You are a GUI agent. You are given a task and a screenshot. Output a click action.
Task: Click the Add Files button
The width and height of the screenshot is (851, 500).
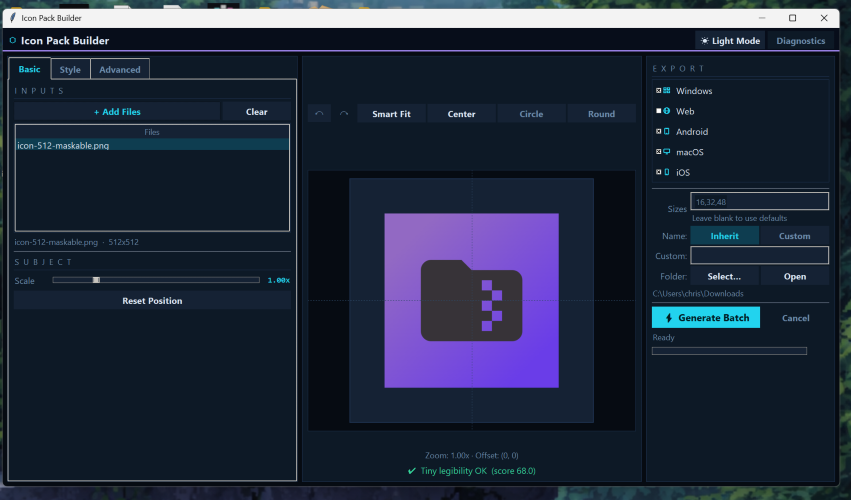117,111
